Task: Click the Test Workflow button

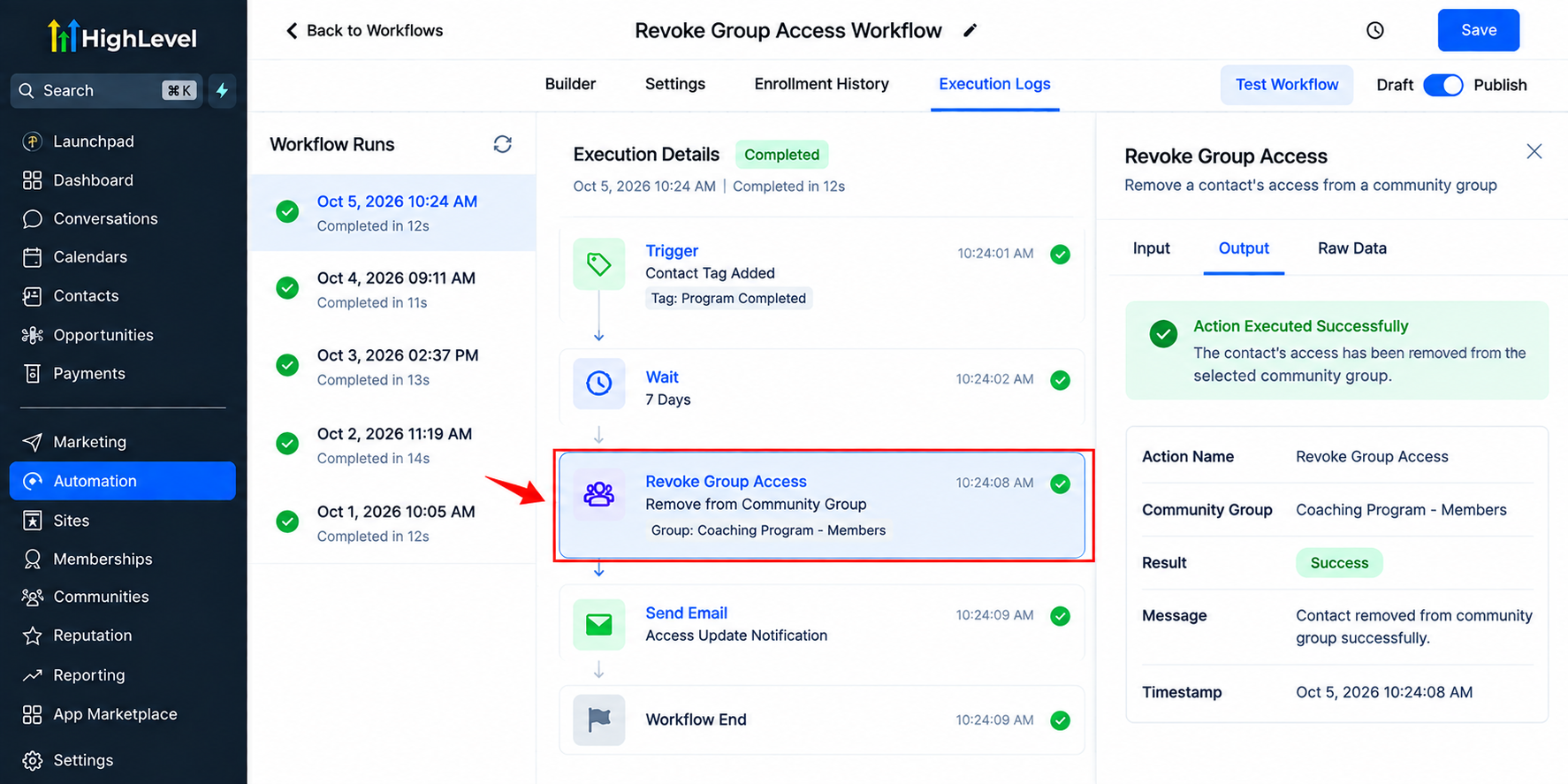Action: (x=1286, y=85)
